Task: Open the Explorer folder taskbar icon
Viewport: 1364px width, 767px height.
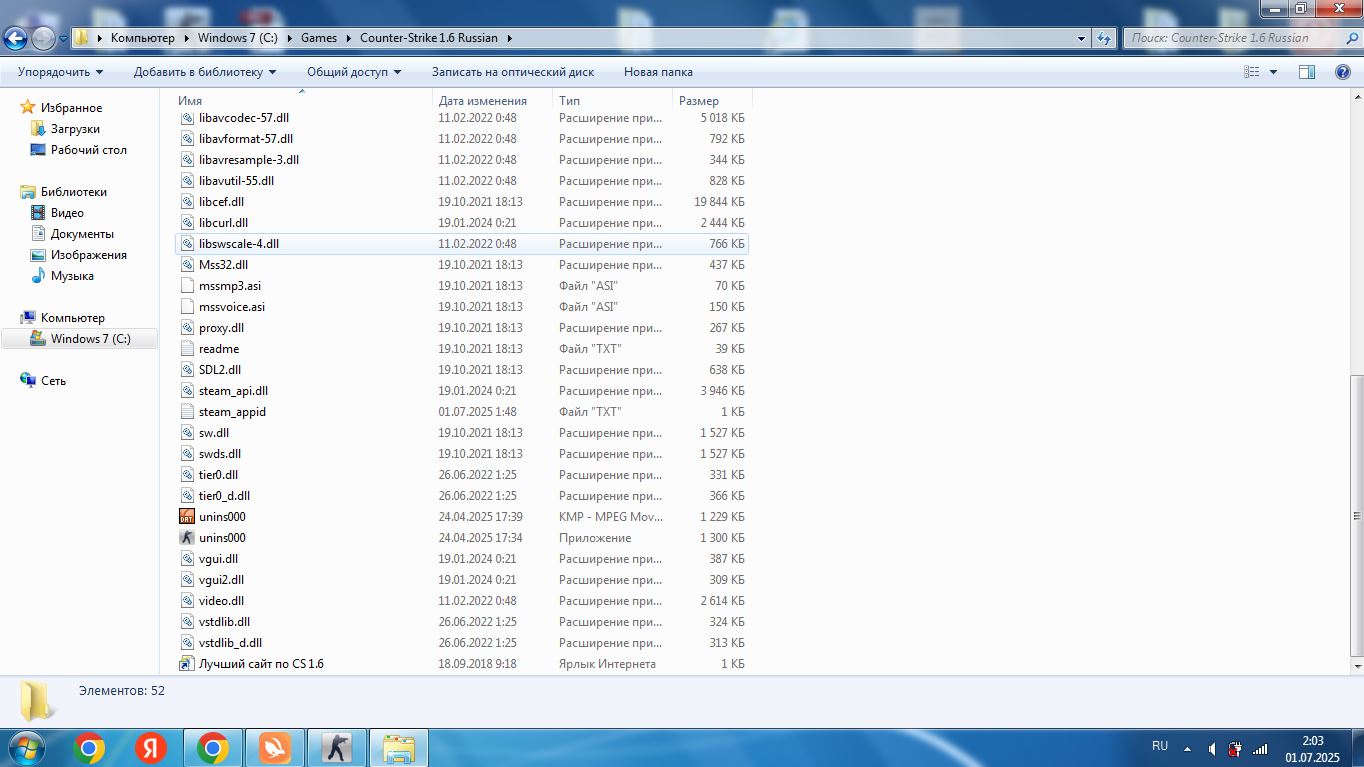Action: [399, 748]
